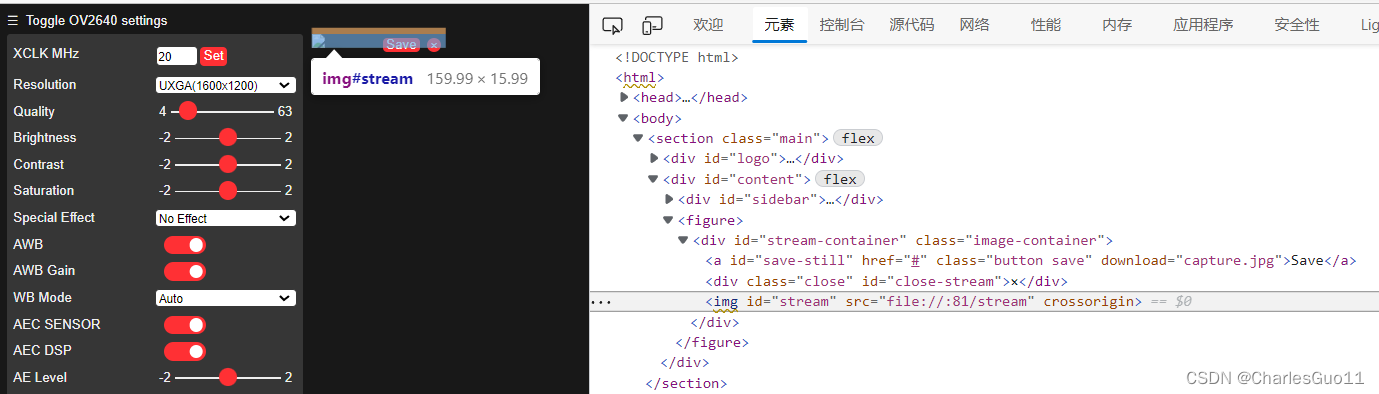Open the WB Mode dropdown
The image size is (1379, 394).
[226, 298]
